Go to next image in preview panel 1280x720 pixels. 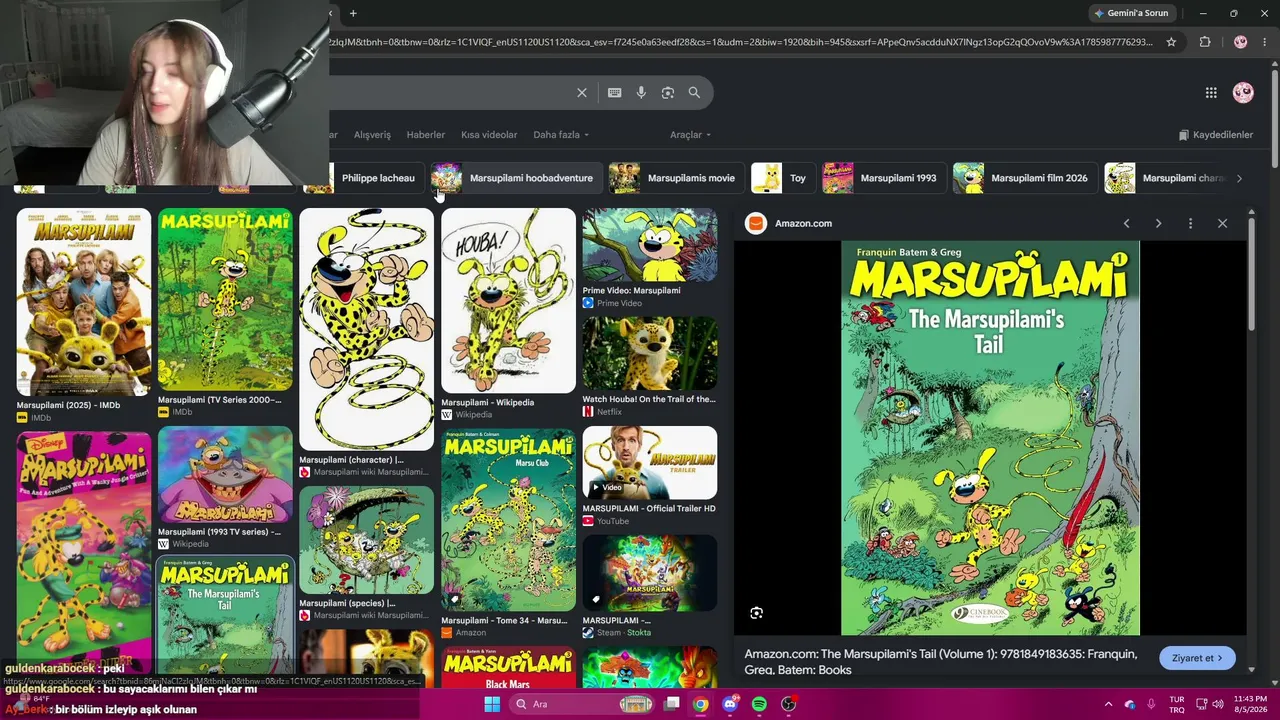pos(1158,223)
